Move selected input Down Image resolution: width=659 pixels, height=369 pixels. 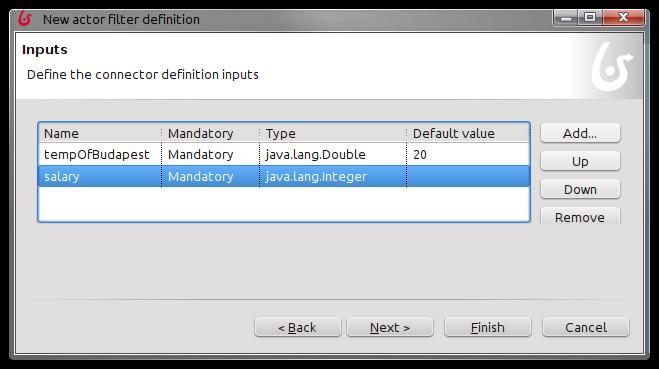click(580, 190)
